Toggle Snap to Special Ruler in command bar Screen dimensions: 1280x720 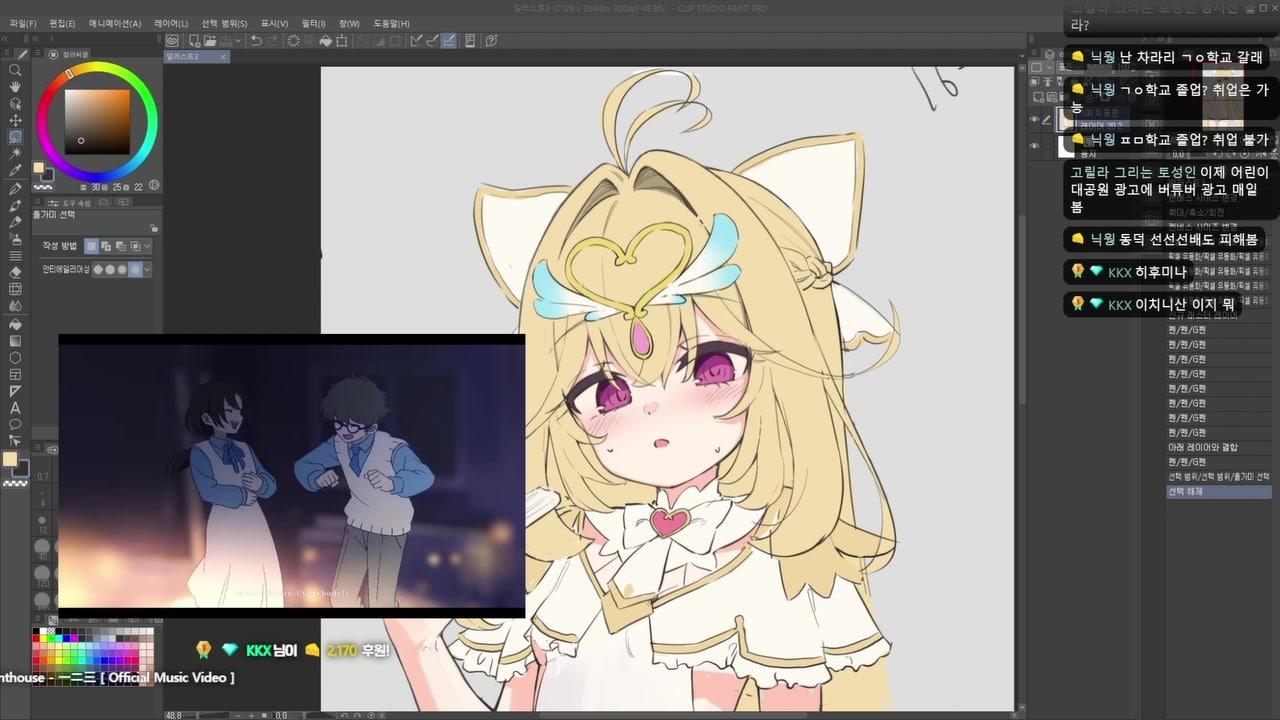point(431,41)
